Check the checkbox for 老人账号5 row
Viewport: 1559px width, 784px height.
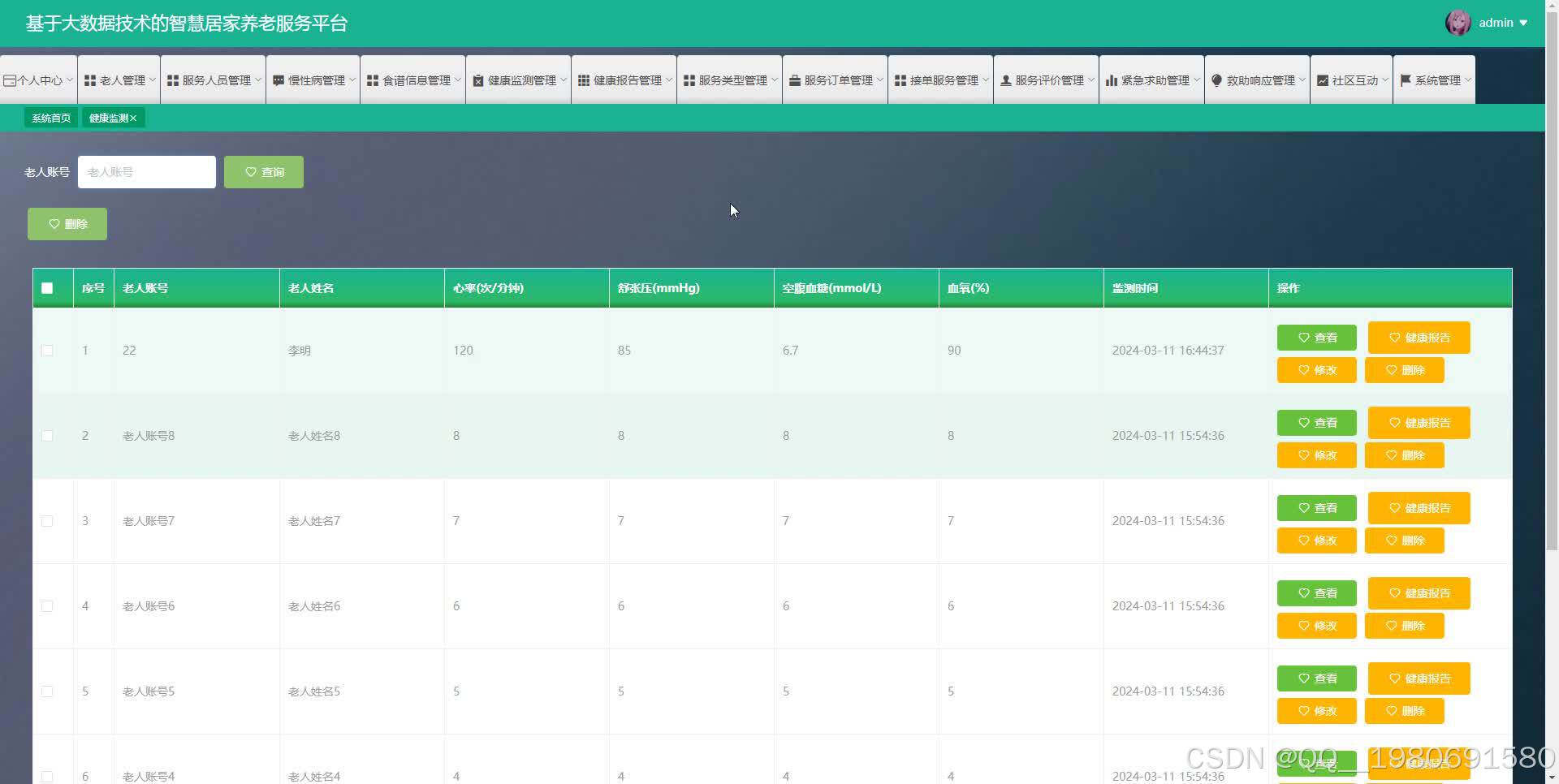tap(47, 691)
